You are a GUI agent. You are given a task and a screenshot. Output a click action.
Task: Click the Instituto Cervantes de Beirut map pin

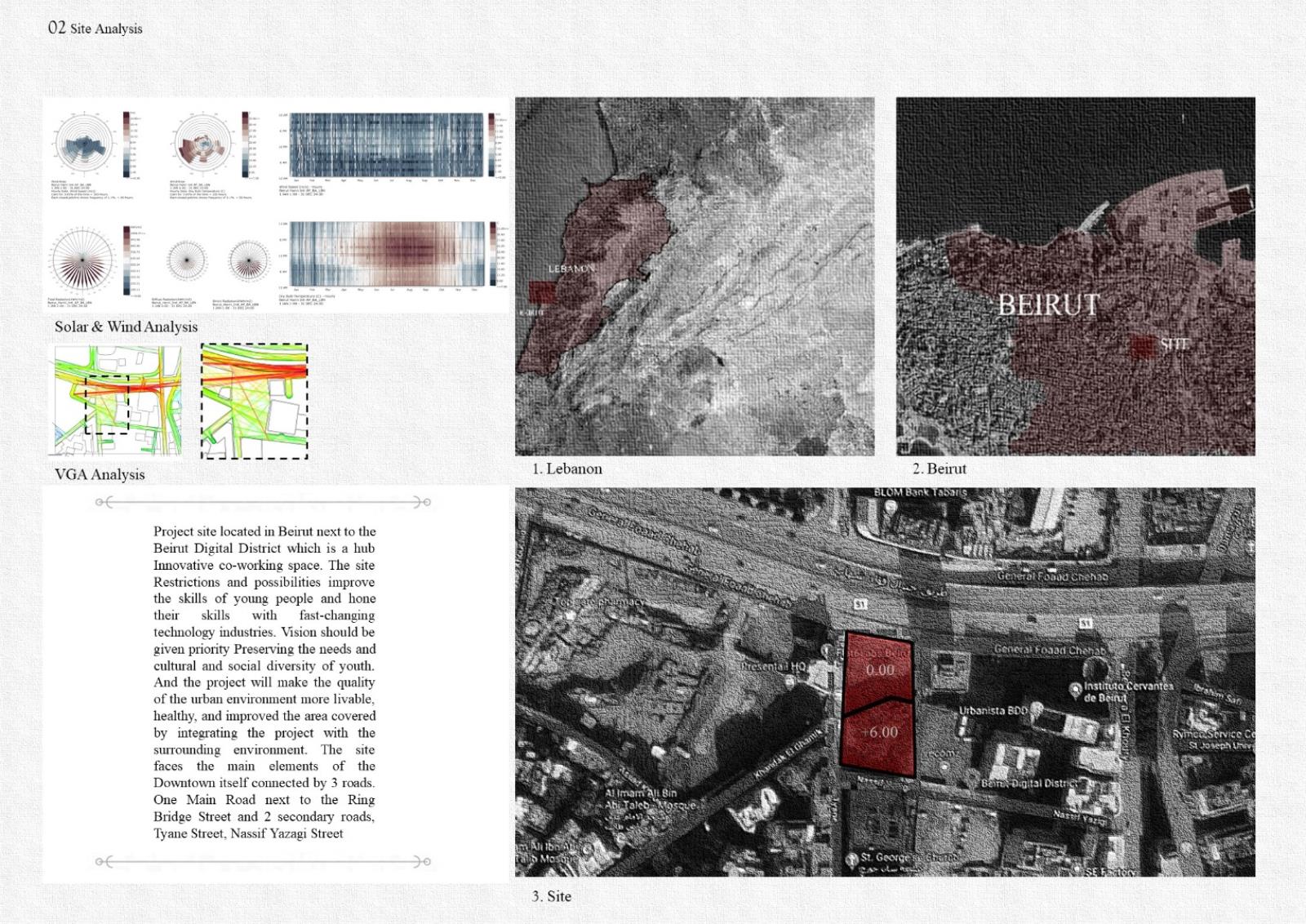point(1075,691)
